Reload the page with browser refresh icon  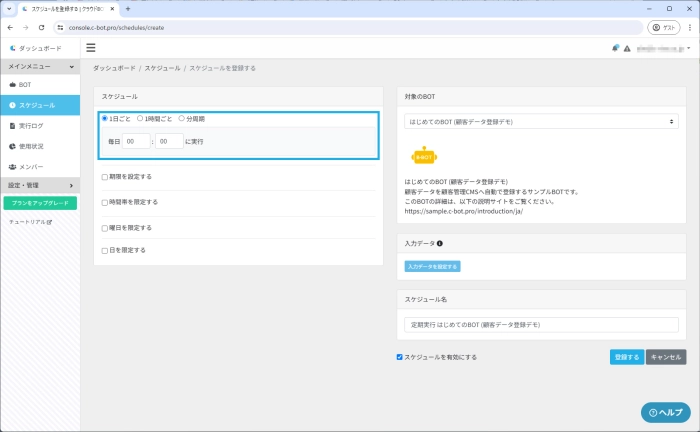pyautogui.click(x=40, y=27)
